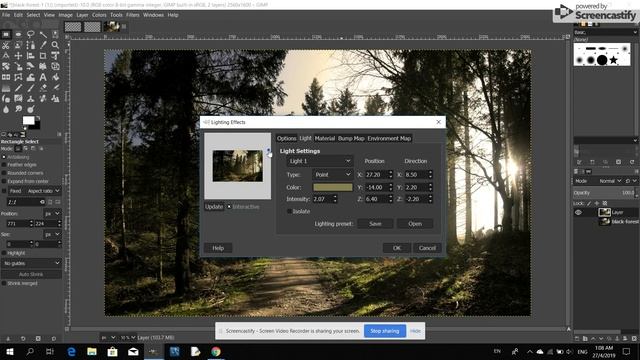Click the Update preview button
Screen dimensions: 640x360
pos(214,207)
